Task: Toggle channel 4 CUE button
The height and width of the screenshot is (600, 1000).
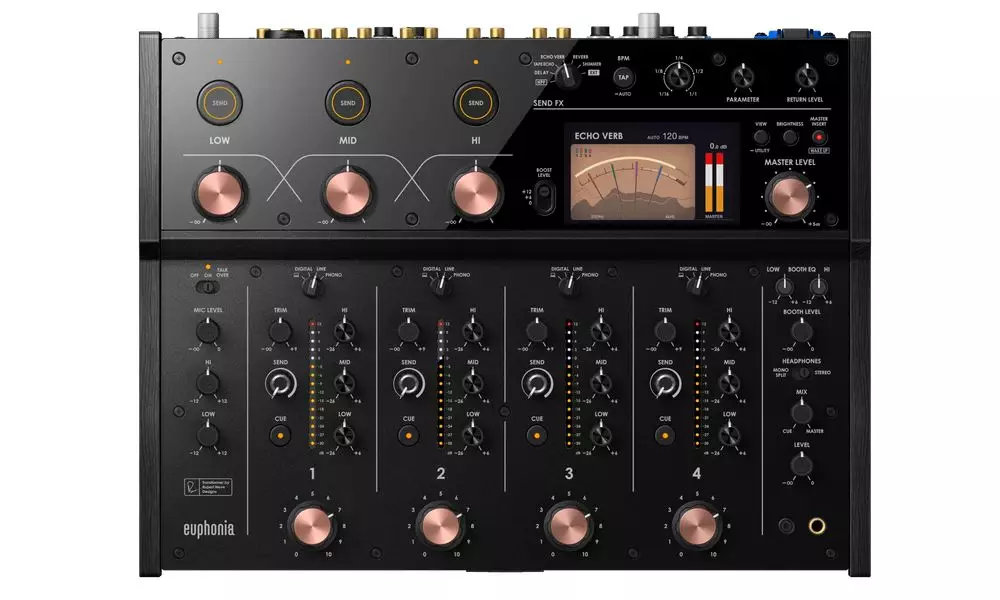Action: click(665, 435)
